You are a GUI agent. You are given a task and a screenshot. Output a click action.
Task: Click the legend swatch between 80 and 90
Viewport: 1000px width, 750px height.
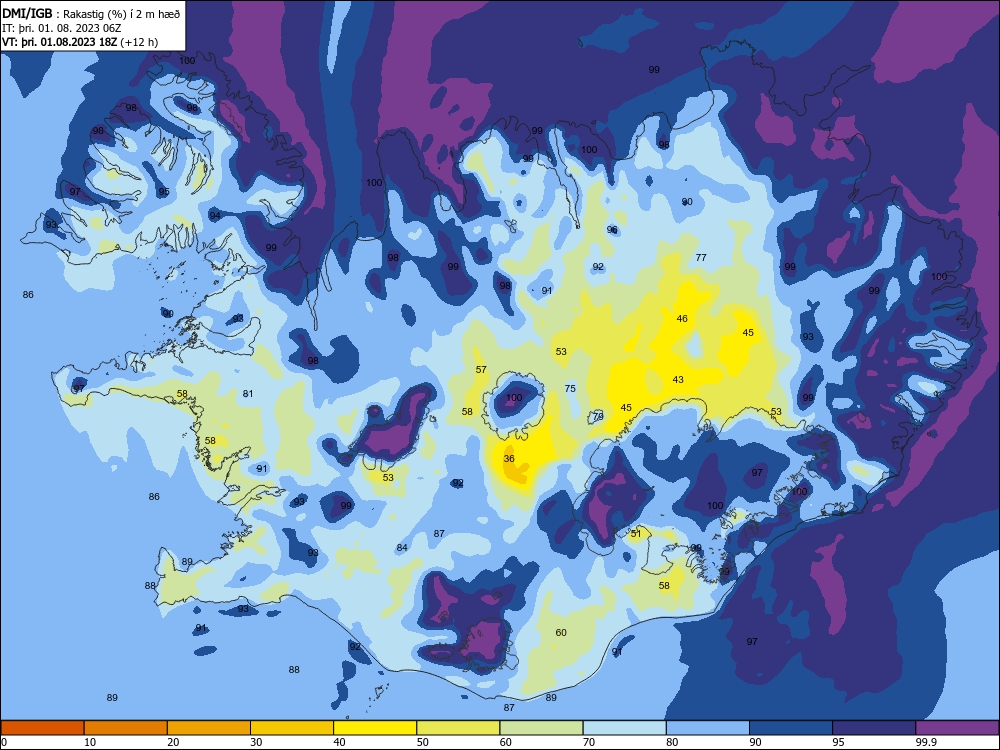point(708,728)
